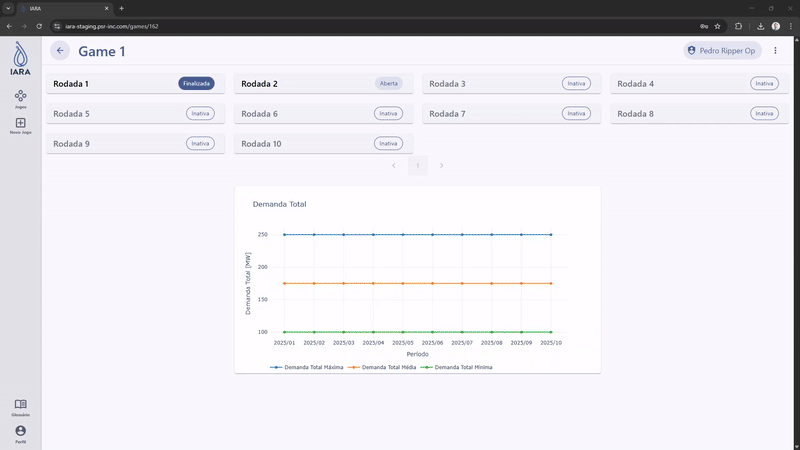Screen dimensions: 800x450
Task: Click the IARA logo in the sidebar
Action: [20, 59]
